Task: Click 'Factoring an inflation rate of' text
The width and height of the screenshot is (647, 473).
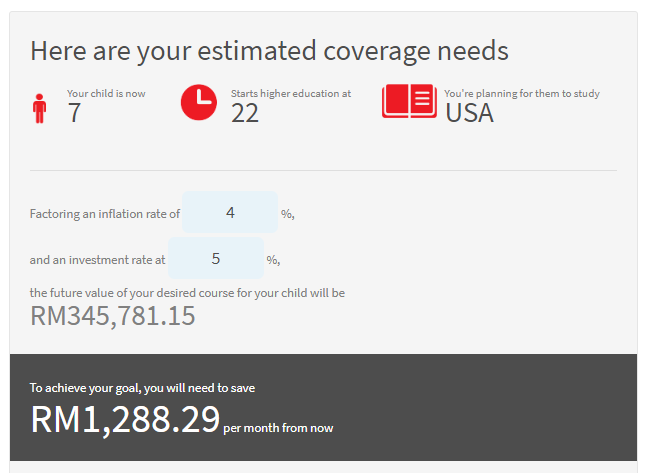Action: [105, 214]
